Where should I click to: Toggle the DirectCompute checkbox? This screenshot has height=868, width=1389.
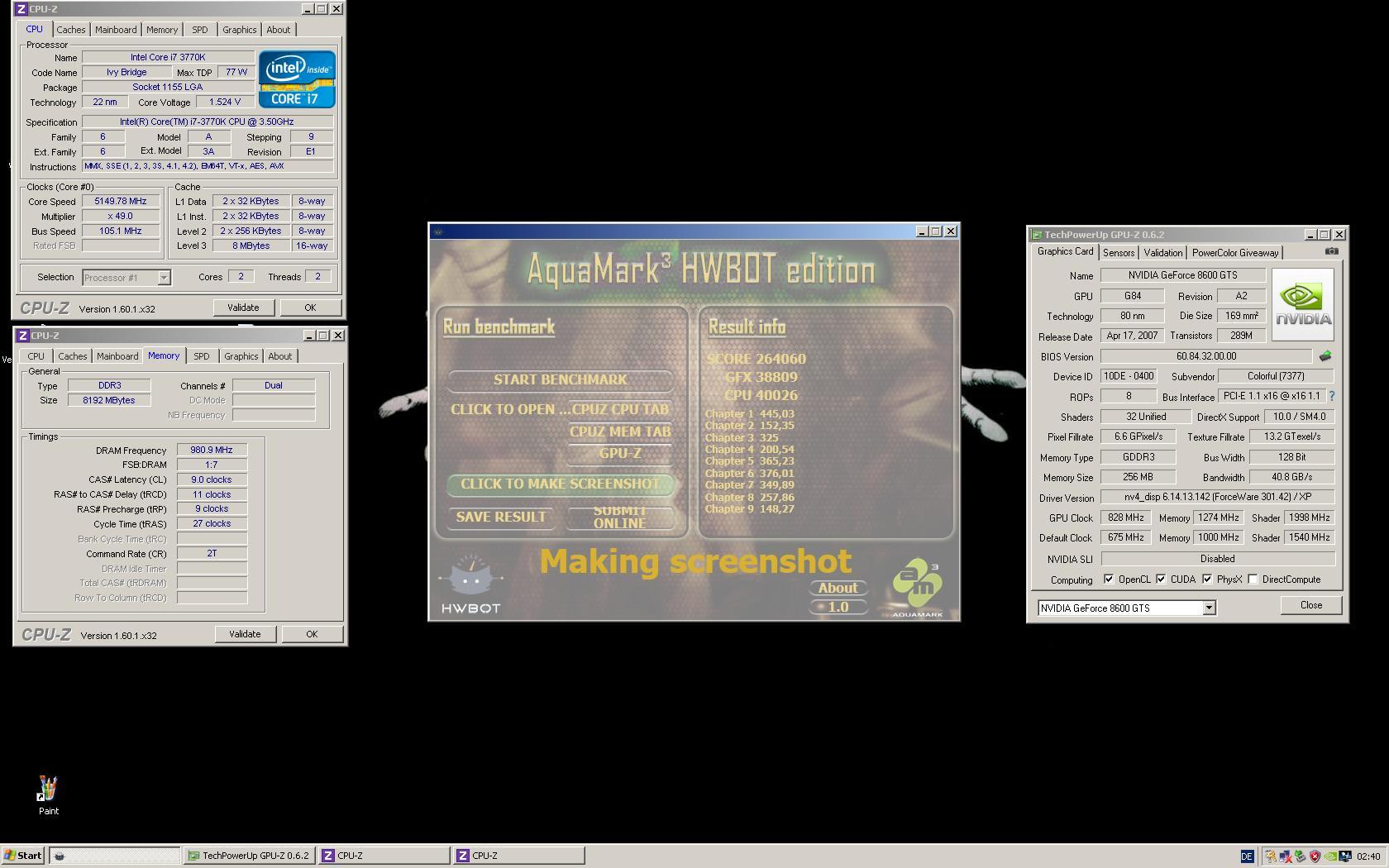(x=1253, y=579)
